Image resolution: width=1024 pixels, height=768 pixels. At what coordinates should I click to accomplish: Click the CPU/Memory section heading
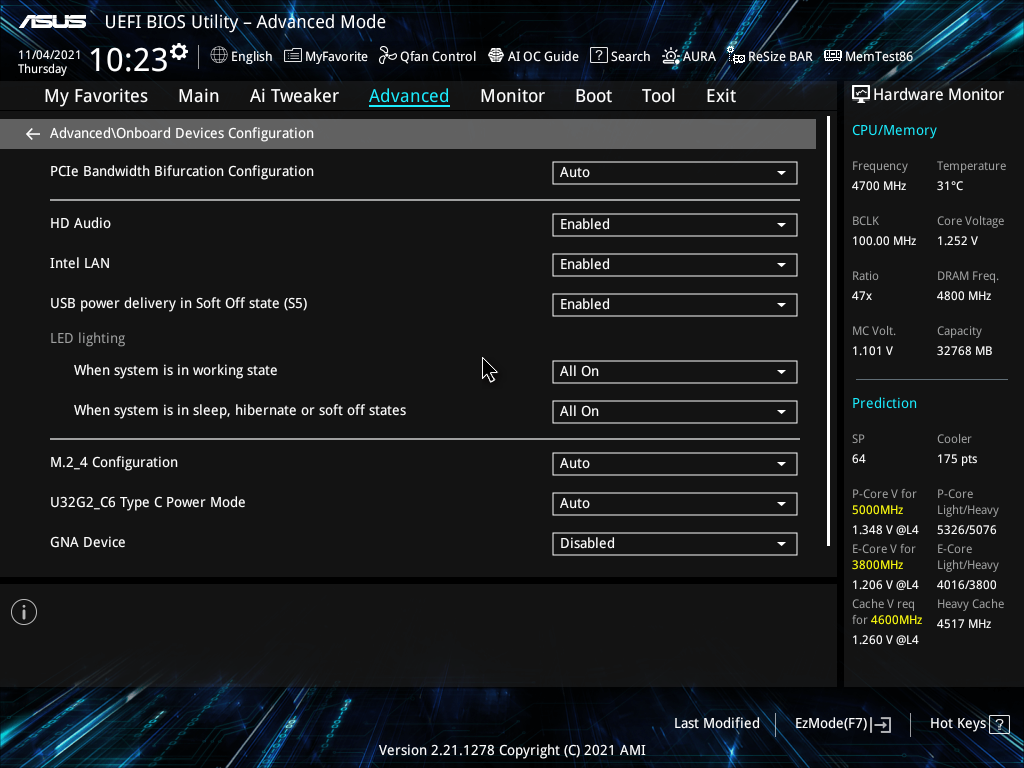[894, 131]
